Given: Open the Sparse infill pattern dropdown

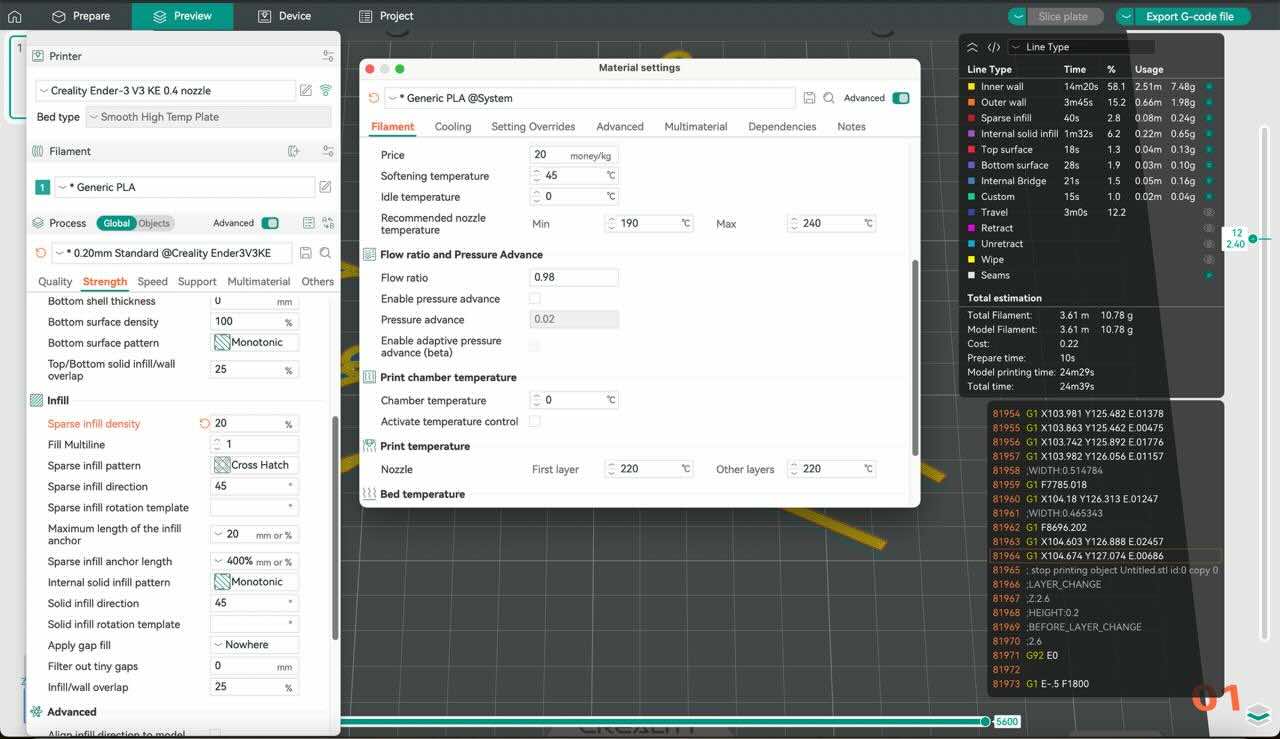Looking at the screenshot, I should pyautogui.click(x=254, y=466).
